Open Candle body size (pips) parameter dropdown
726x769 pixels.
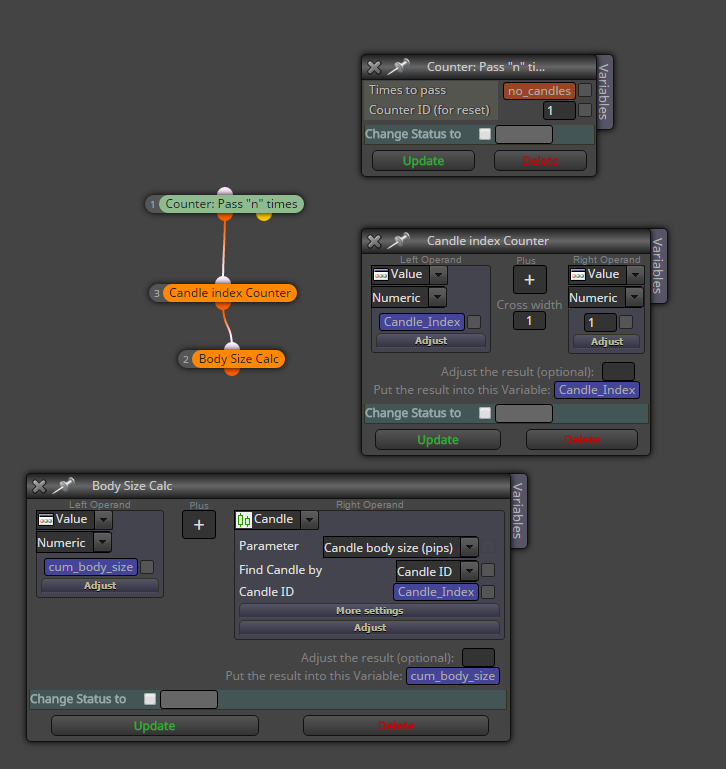coord(400,547)
